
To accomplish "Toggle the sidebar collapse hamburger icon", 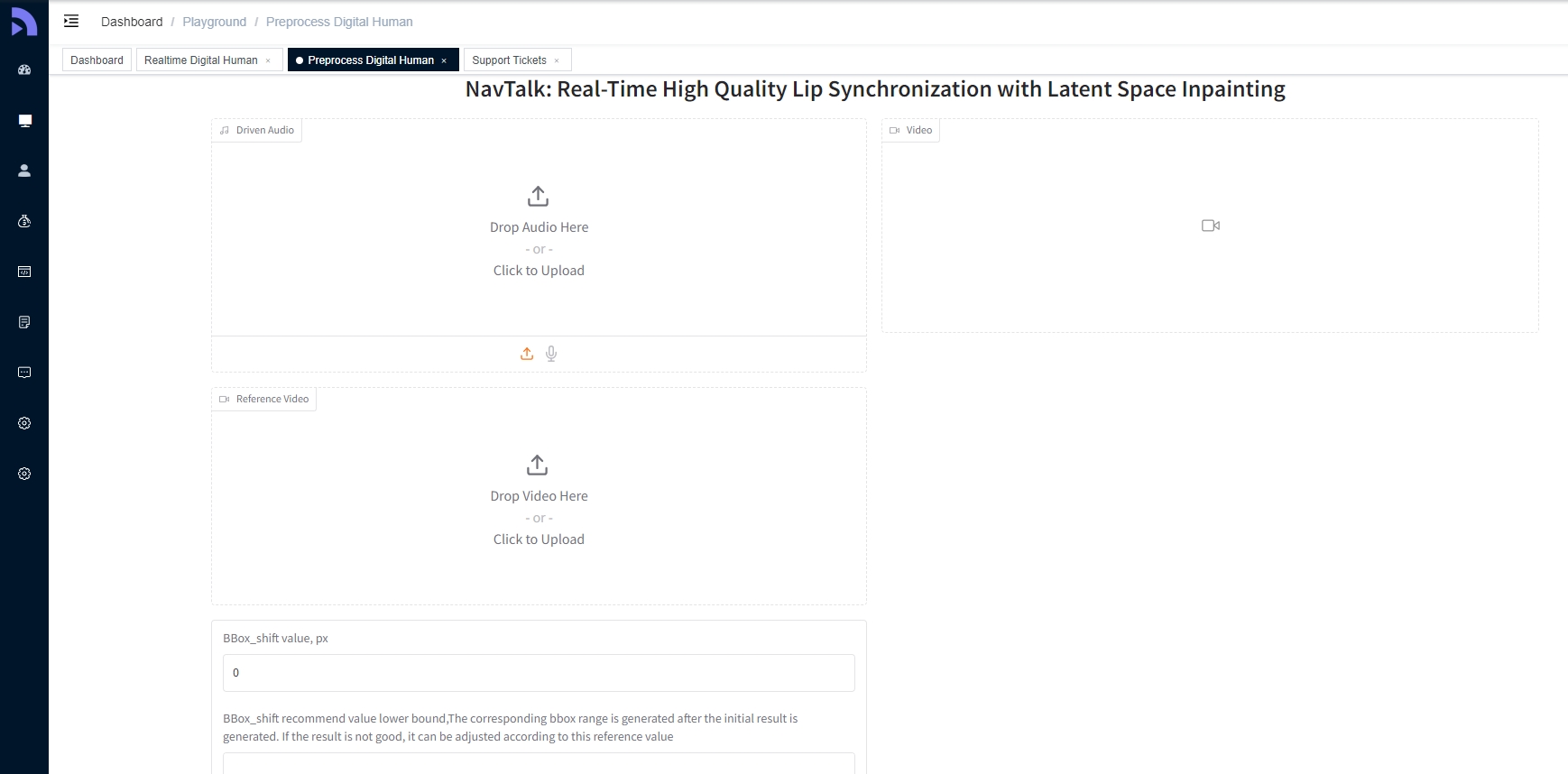I will pos(71,21).
